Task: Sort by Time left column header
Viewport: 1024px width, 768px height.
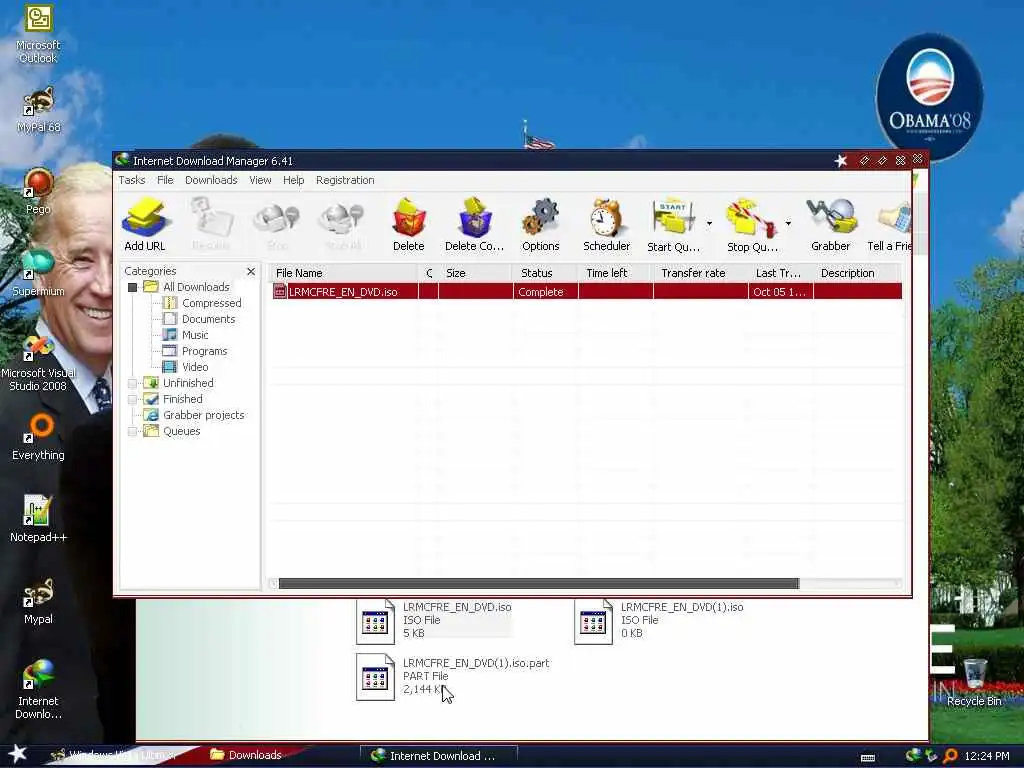Action: pos(616,273)
